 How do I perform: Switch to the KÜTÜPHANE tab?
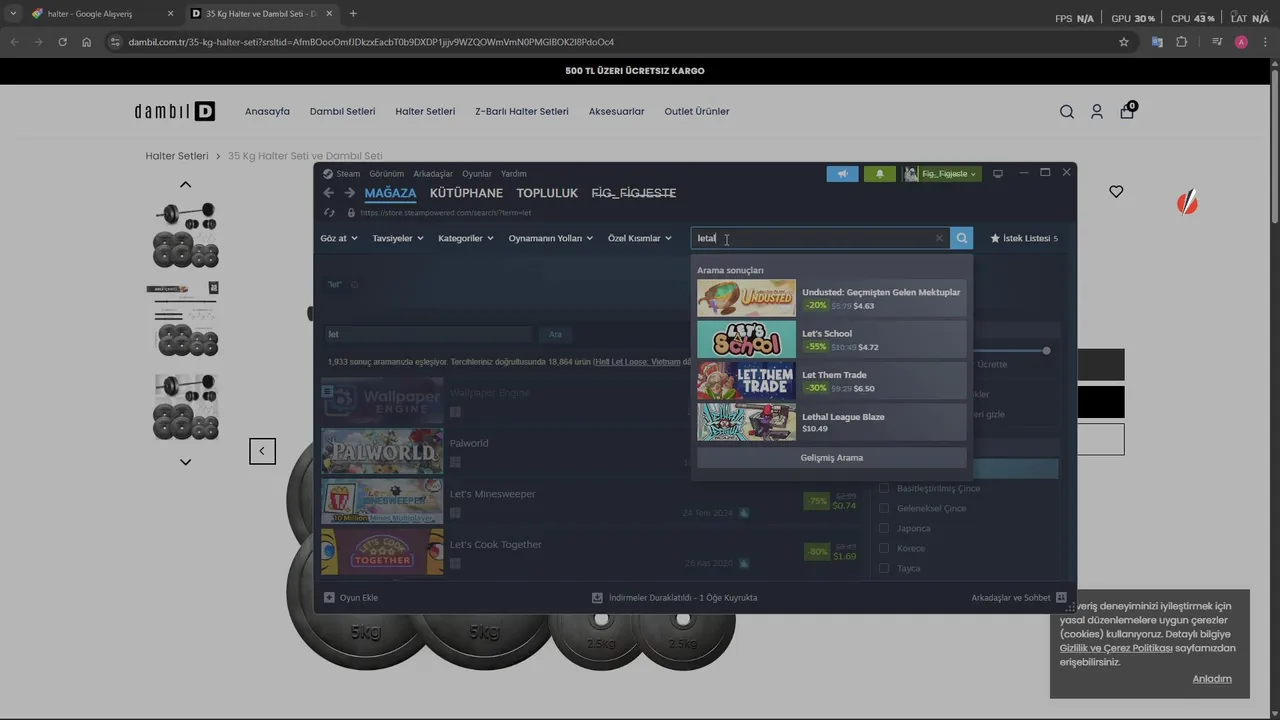[x=466, y=193]
